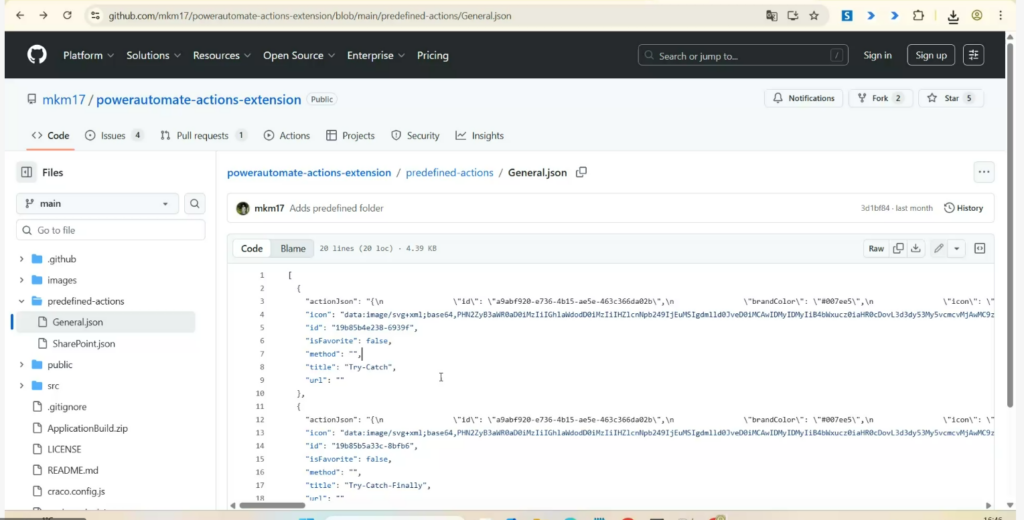This screenshot has width=1024, height=520.
Task: Open SharePoint.json in file tree
Action: [83, 343]
